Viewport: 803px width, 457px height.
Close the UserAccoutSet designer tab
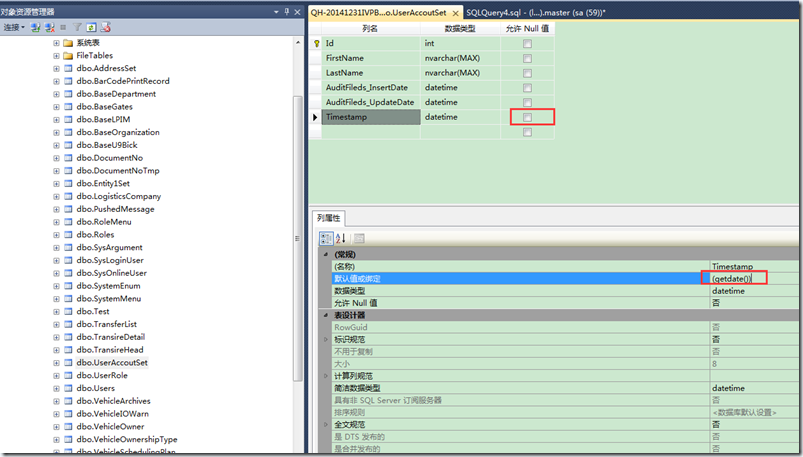(456, 13)
